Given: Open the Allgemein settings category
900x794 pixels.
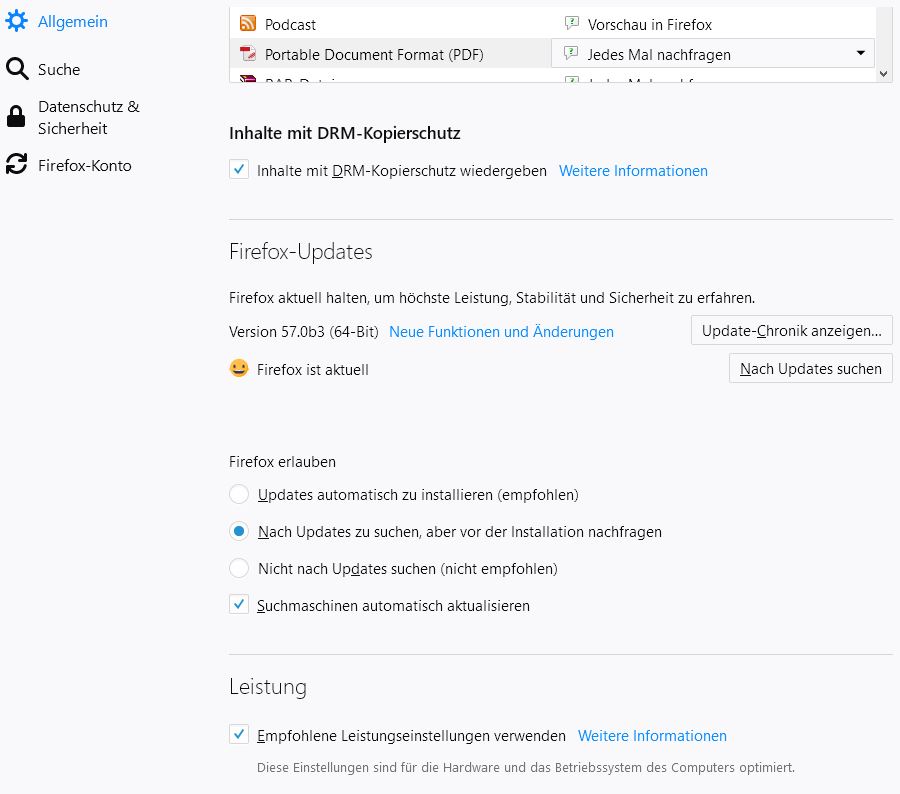Looking at the screenshot, I should tap(72, 22).
